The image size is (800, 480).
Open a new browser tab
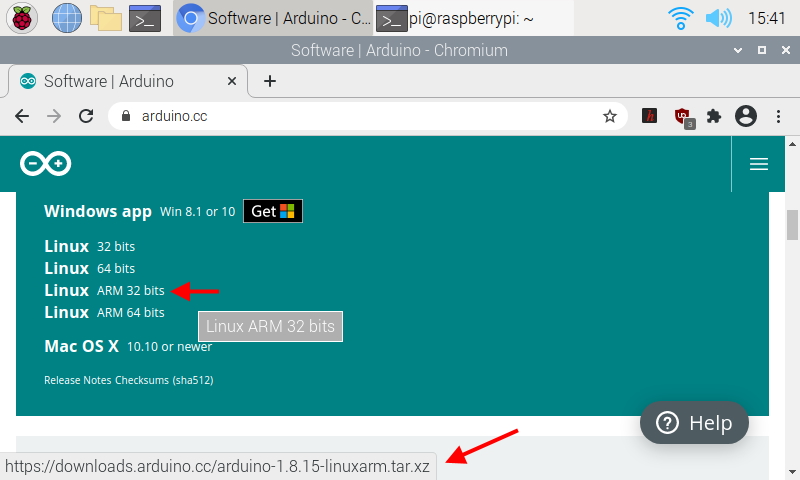(x=270, y=81)
